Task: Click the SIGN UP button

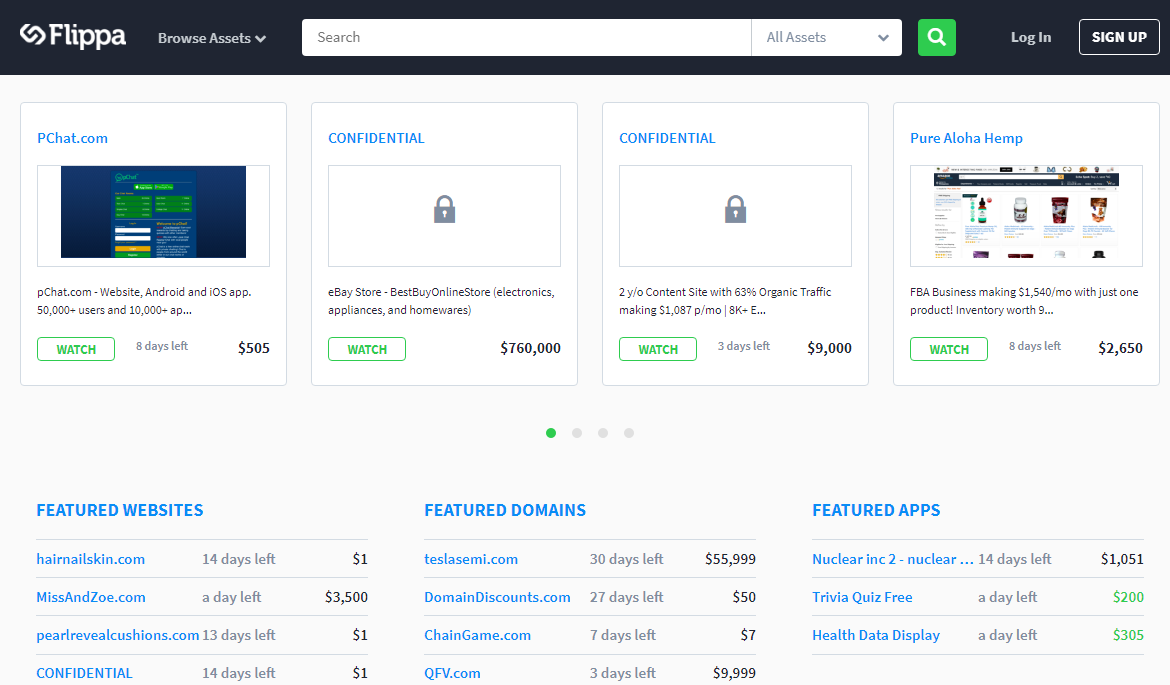Action: coord(1119,37)
